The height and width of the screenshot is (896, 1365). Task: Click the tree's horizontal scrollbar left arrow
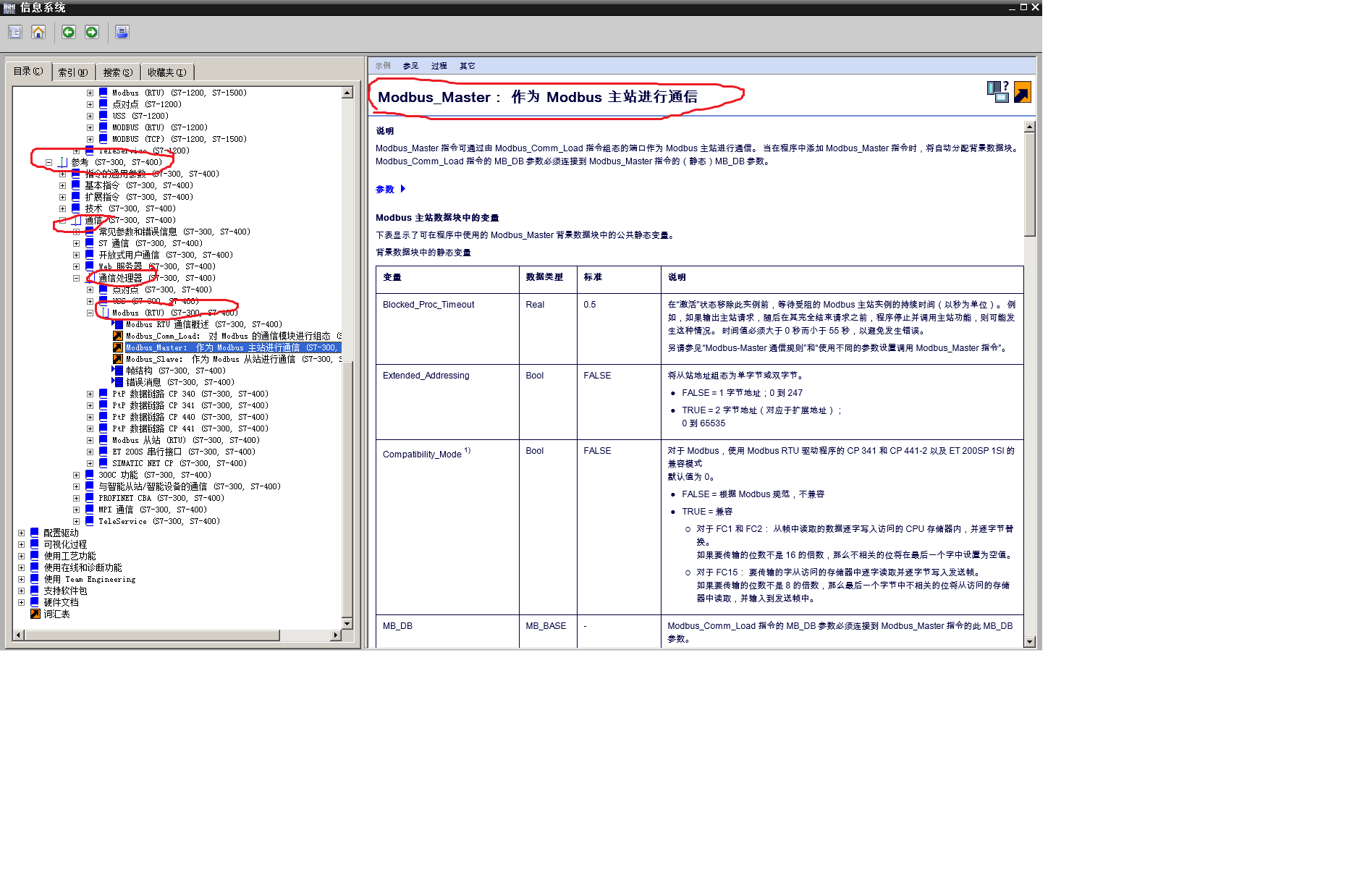coord(19,635)
